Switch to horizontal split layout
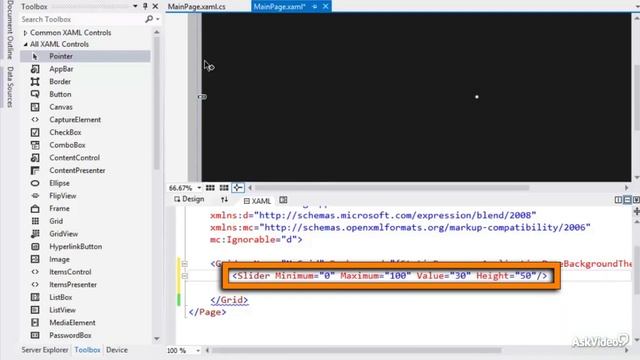The height and width of the screenshot is (360, 640). coord(627,200)
